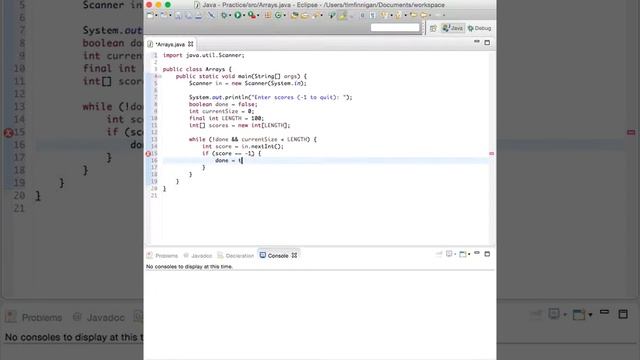Click the Next Annotation icon

(384, 15)
